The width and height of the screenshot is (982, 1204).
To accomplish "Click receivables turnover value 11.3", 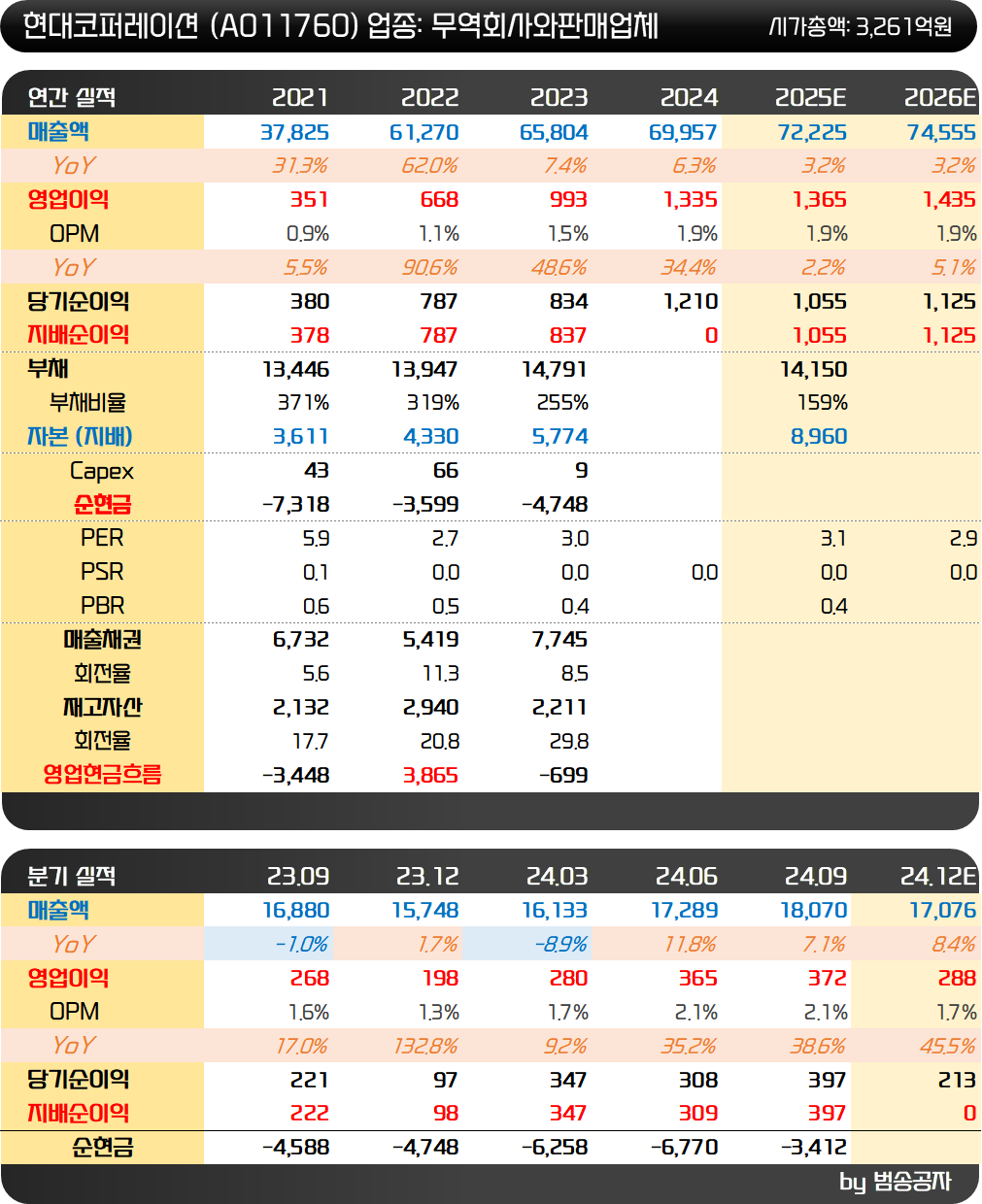I will coord(440,674).
